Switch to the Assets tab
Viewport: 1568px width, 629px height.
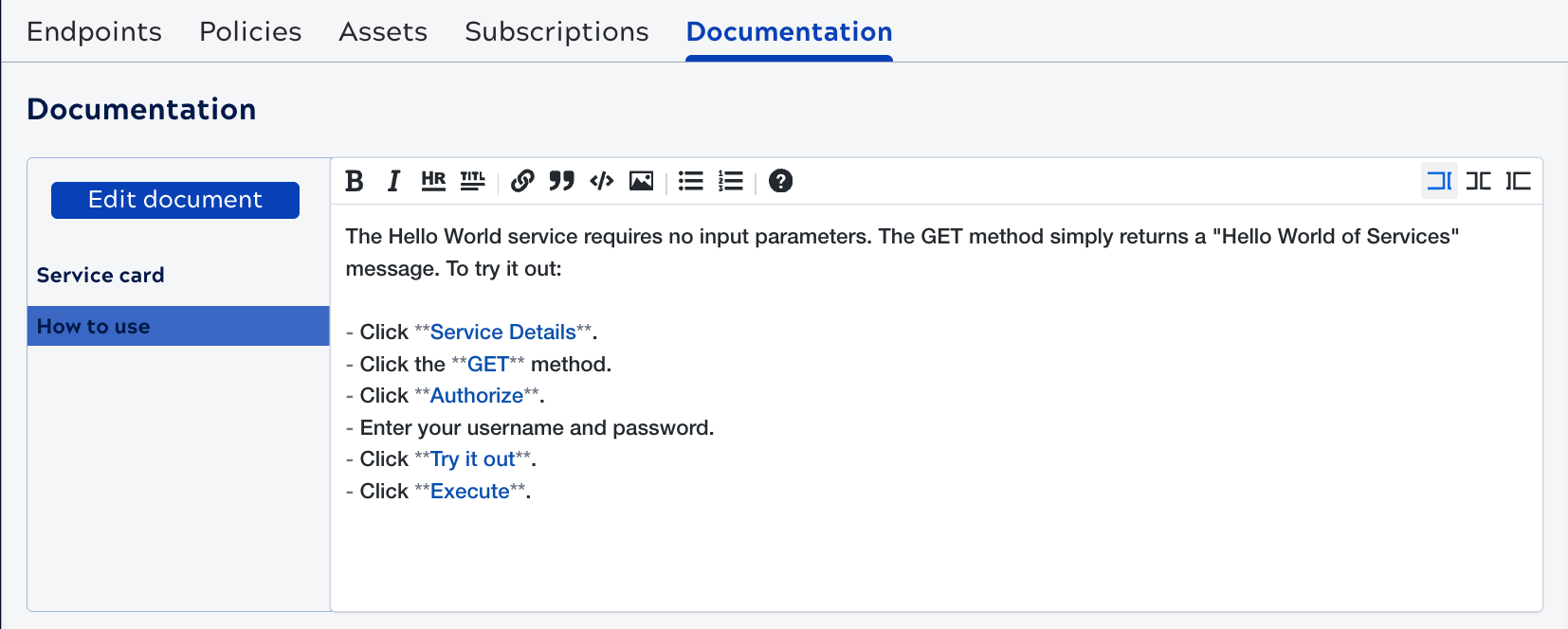tap(383, 32)
